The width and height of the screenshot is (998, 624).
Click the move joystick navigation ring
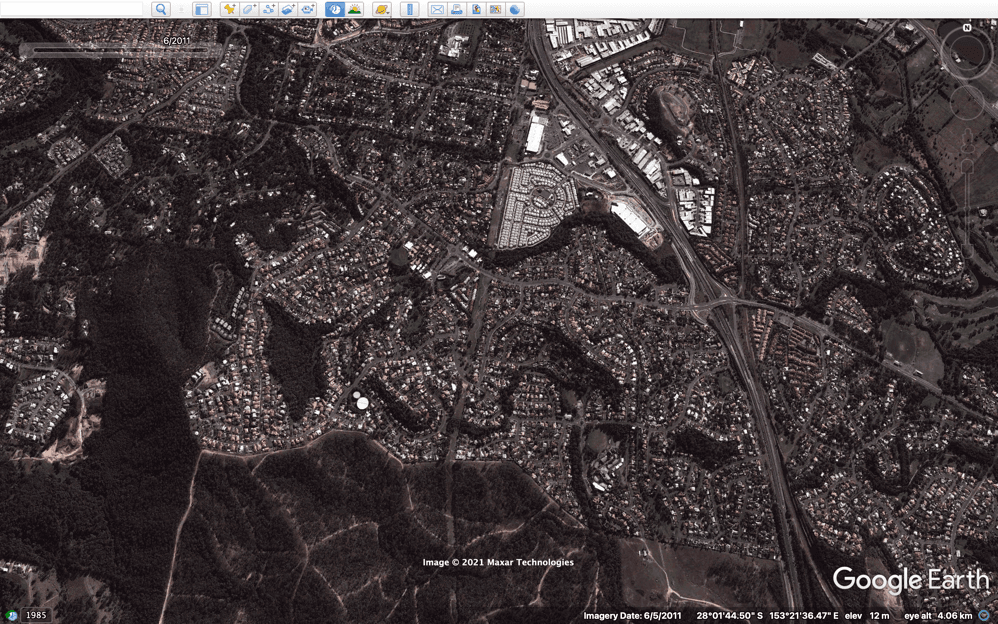tap(967, 103)
